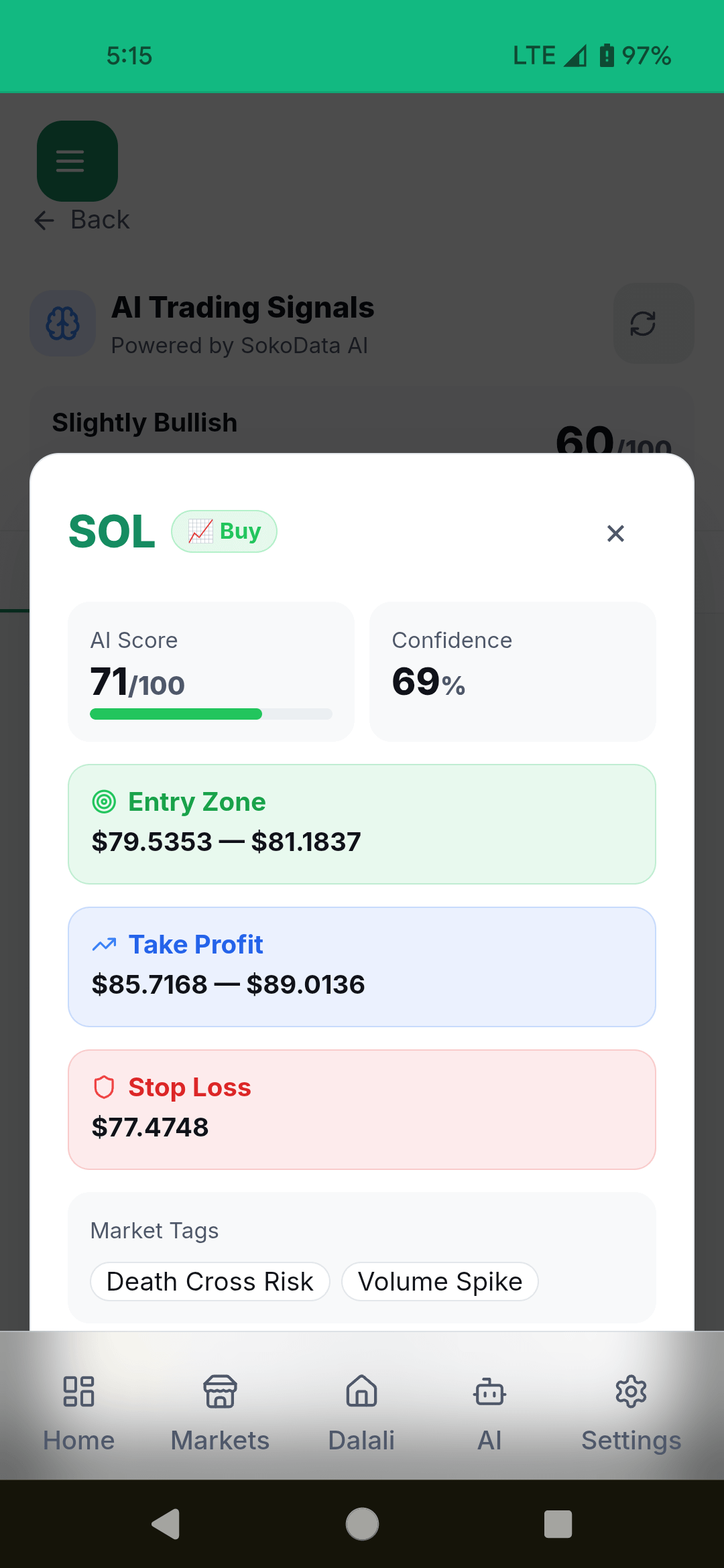
Task: Tap the Confidence 69% card
Action: tap(513, 671)
